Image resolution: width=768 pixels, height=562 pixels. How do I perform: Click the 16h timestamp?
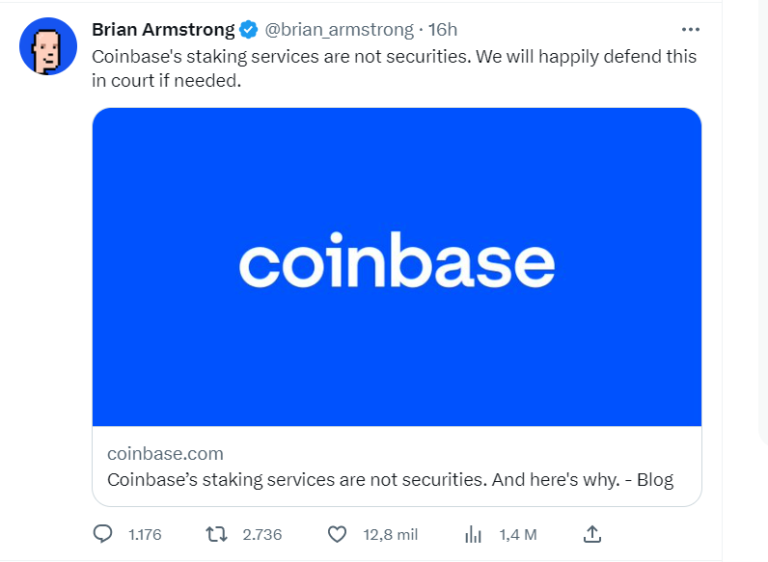(442, 30)
